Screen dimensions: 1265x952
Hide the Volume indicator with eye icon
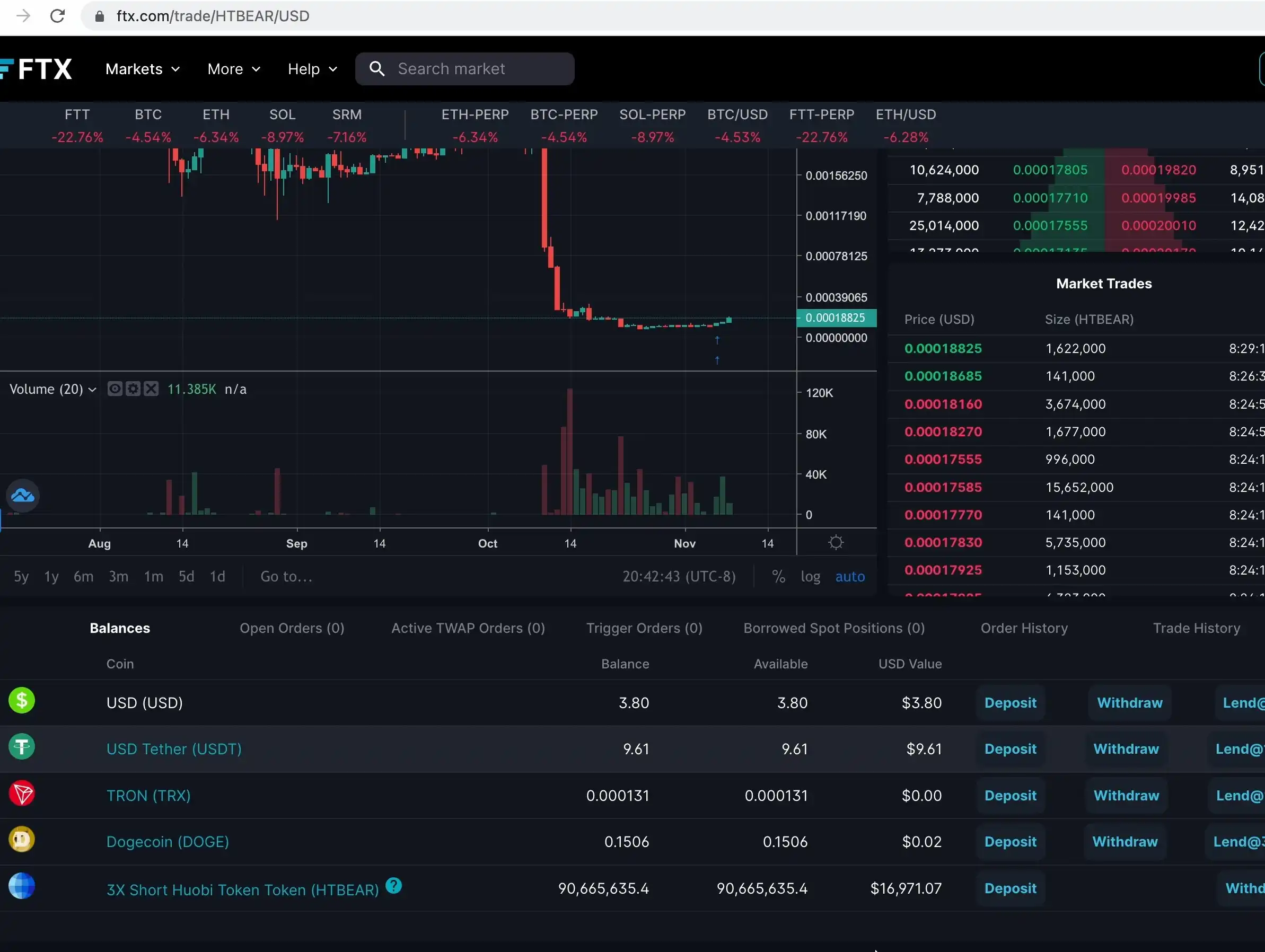coord(115,389)
